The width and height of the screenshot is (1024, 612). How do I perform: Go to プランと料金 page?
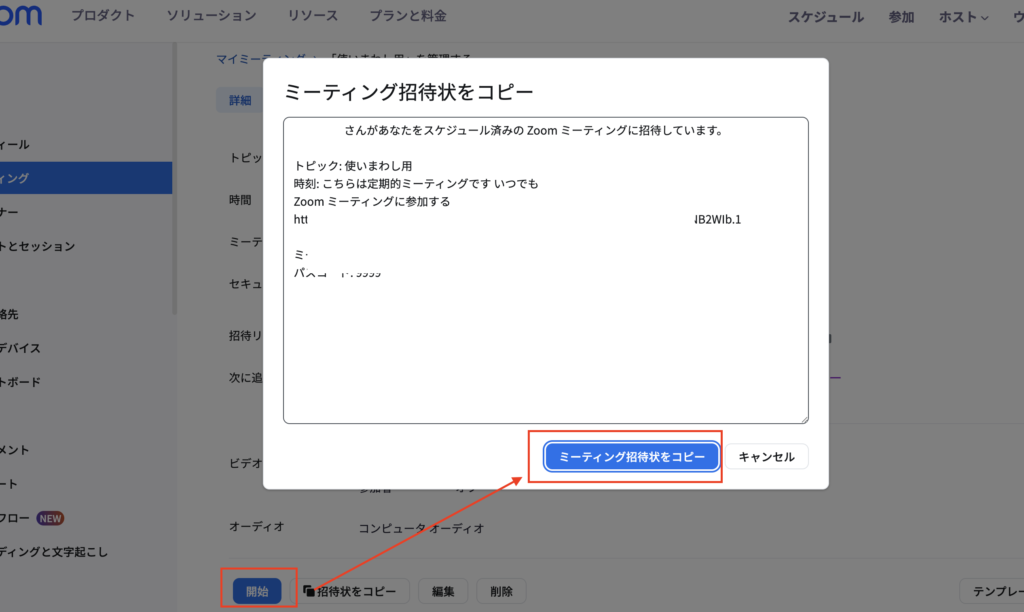point(408,16)
